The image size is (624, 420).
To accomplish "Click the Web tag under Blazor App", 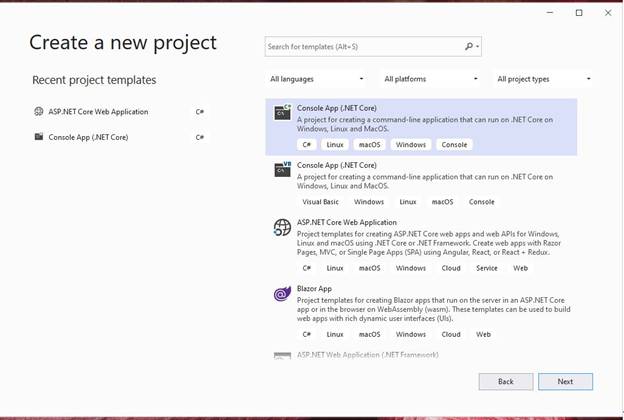I will (x=484, y=334).
